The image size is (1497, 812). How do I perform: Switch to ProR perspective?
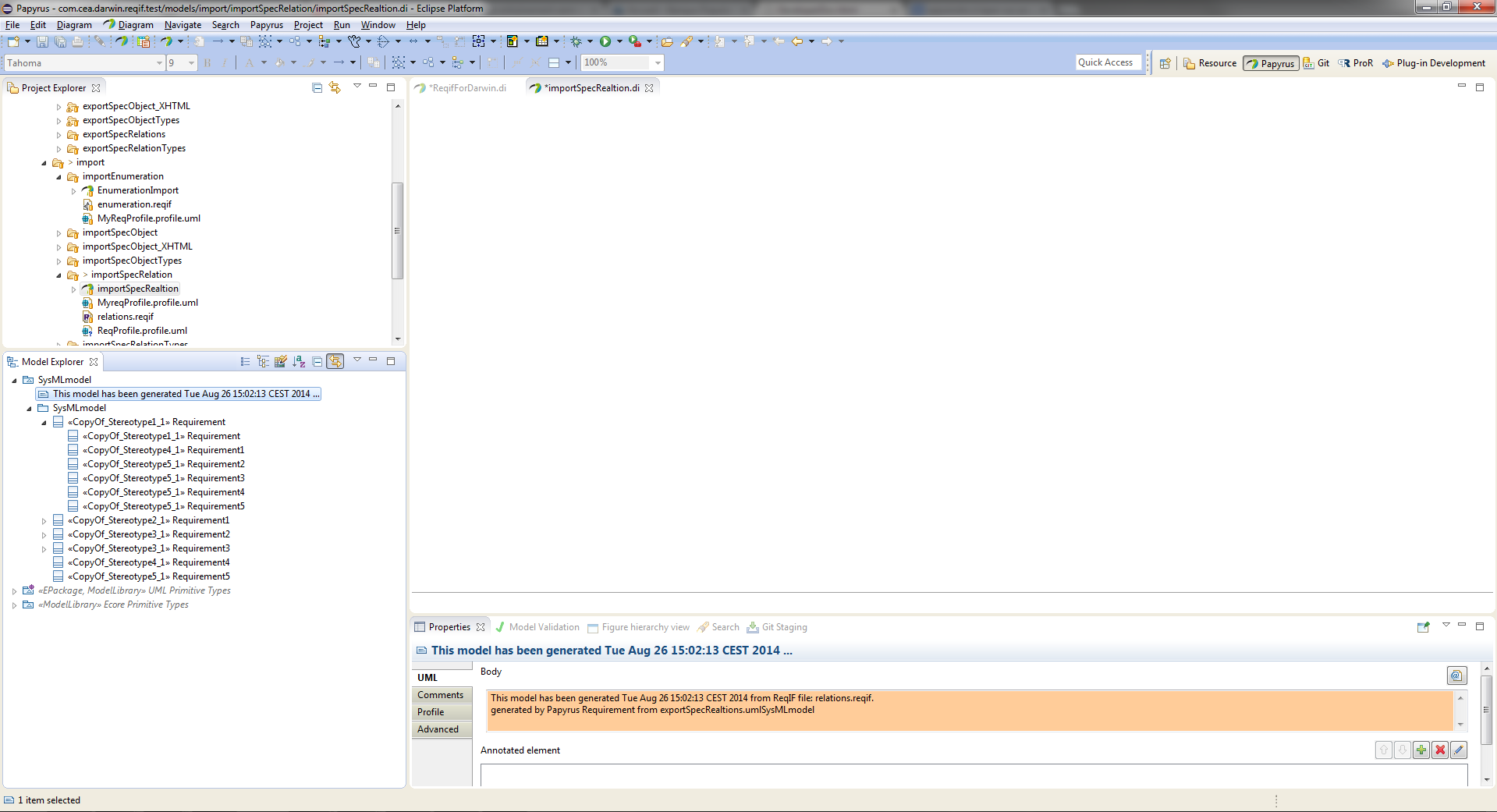1356,63
